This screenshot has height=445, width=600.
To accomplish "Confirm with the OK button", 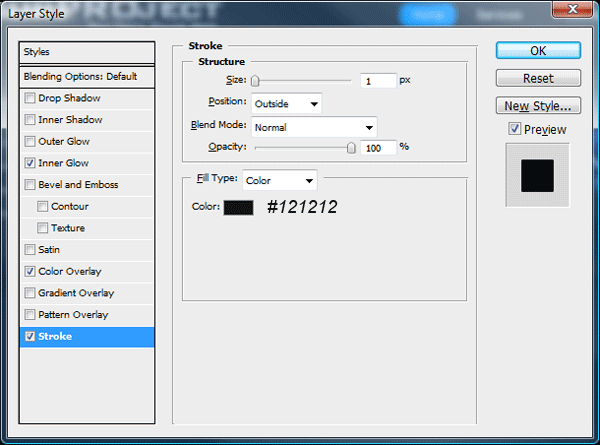I will tap(538, 51).
